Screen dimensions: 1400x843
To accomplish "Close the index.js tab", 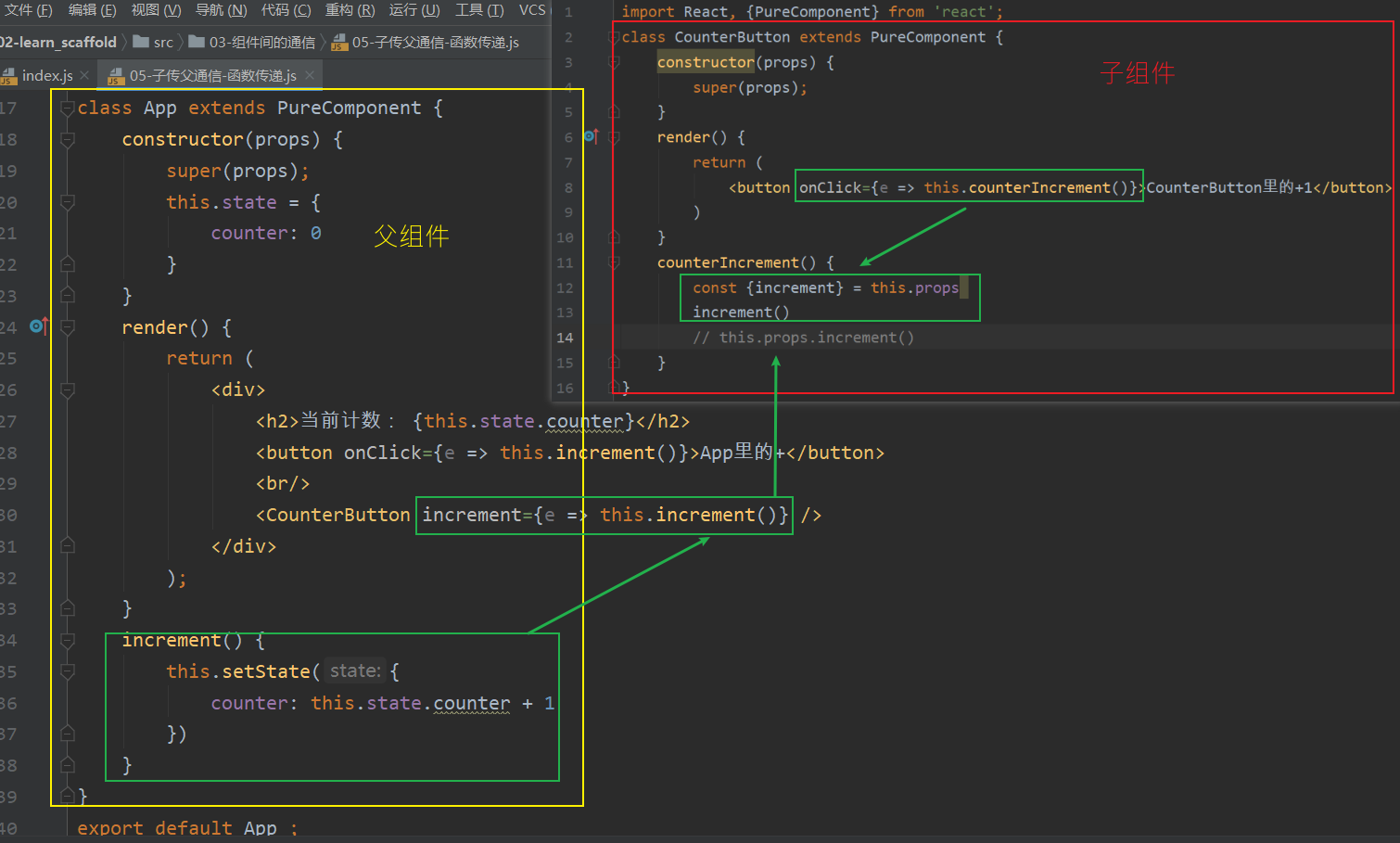I will [x=84, y=75].
